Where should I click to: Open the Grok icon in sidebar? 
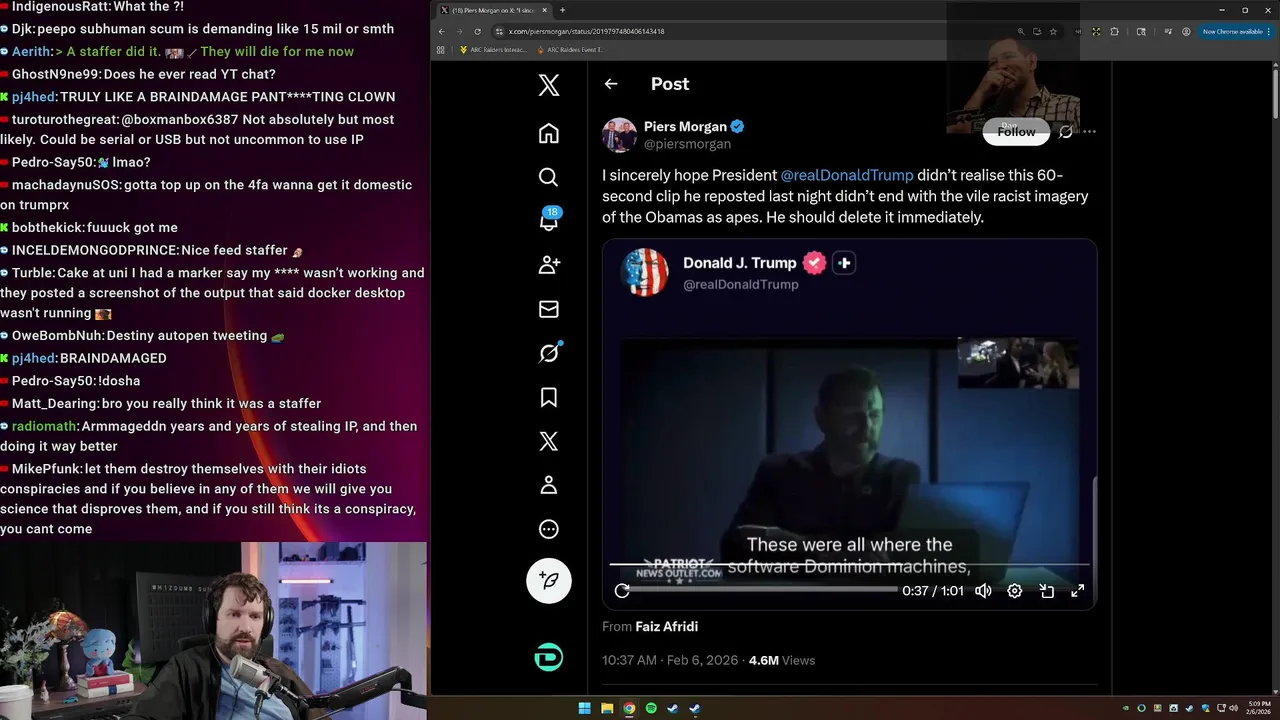tap(549, 353)
